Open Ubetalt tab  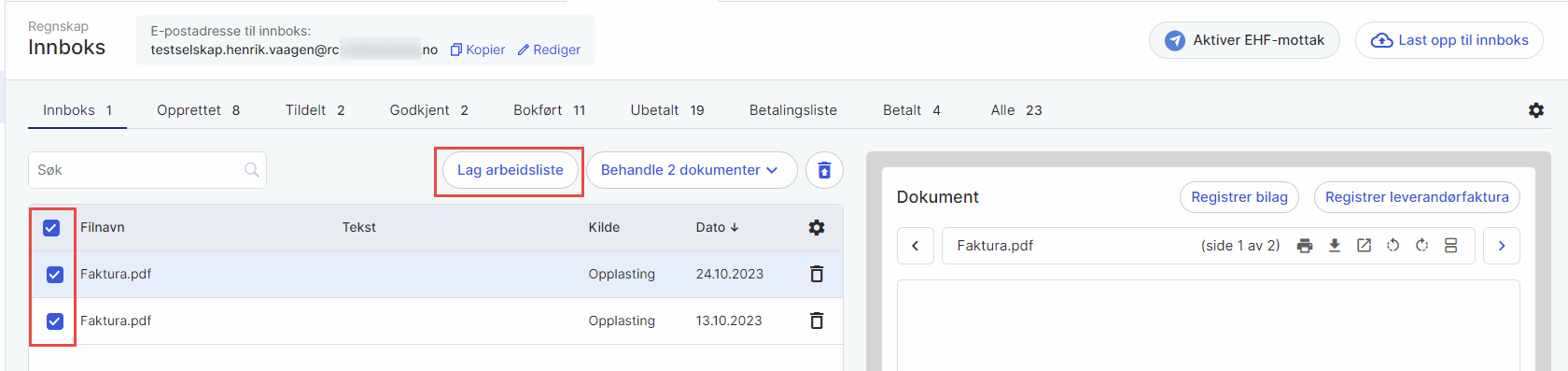pyautogui.click(x=667, y=110)
